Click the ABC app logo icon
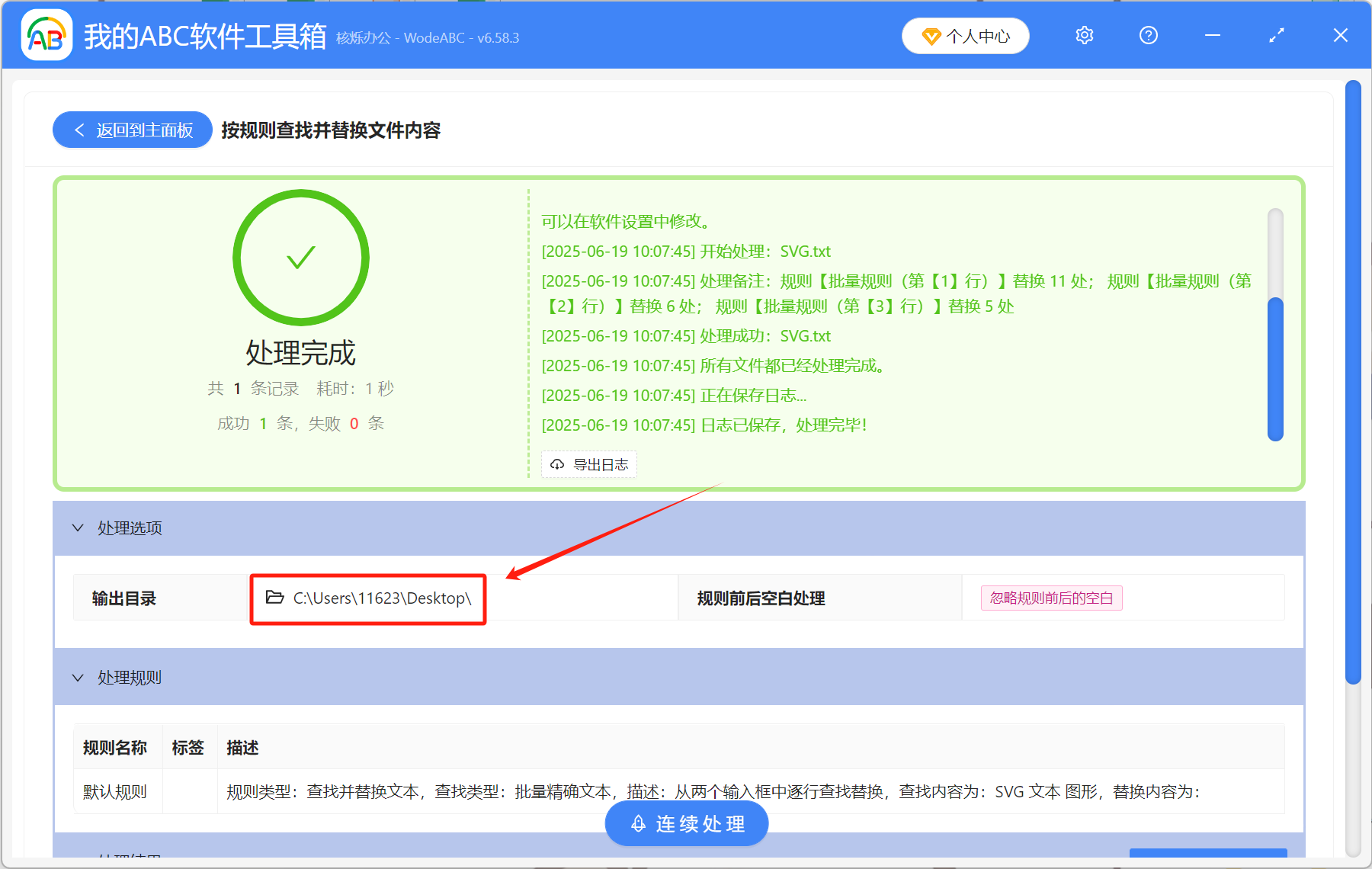Image resolution: width=1372 pixels, height=869 pixels. [x=46, y=34]
